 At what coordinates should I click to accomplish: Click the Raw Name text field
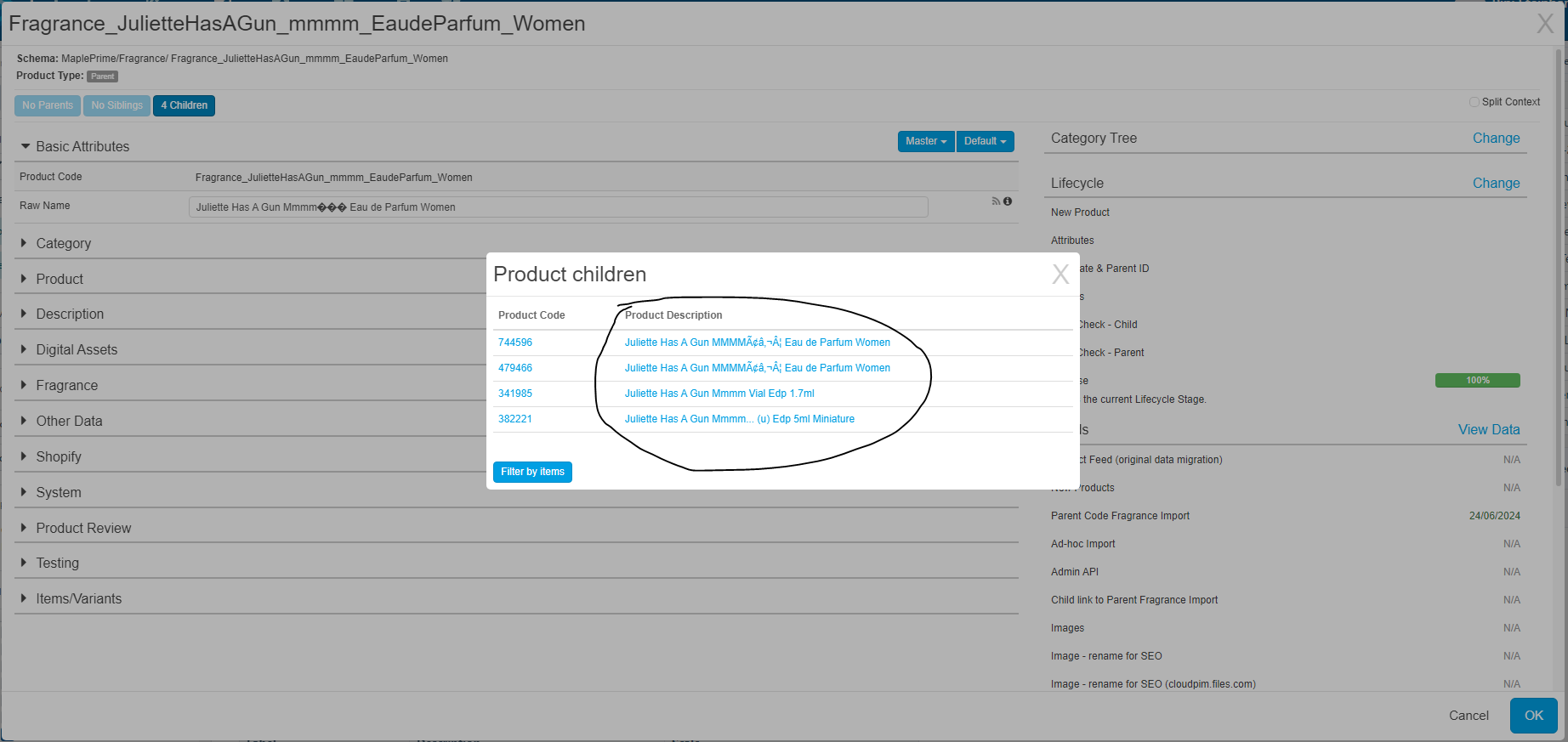pyautogui.click(x=558, y=207)
